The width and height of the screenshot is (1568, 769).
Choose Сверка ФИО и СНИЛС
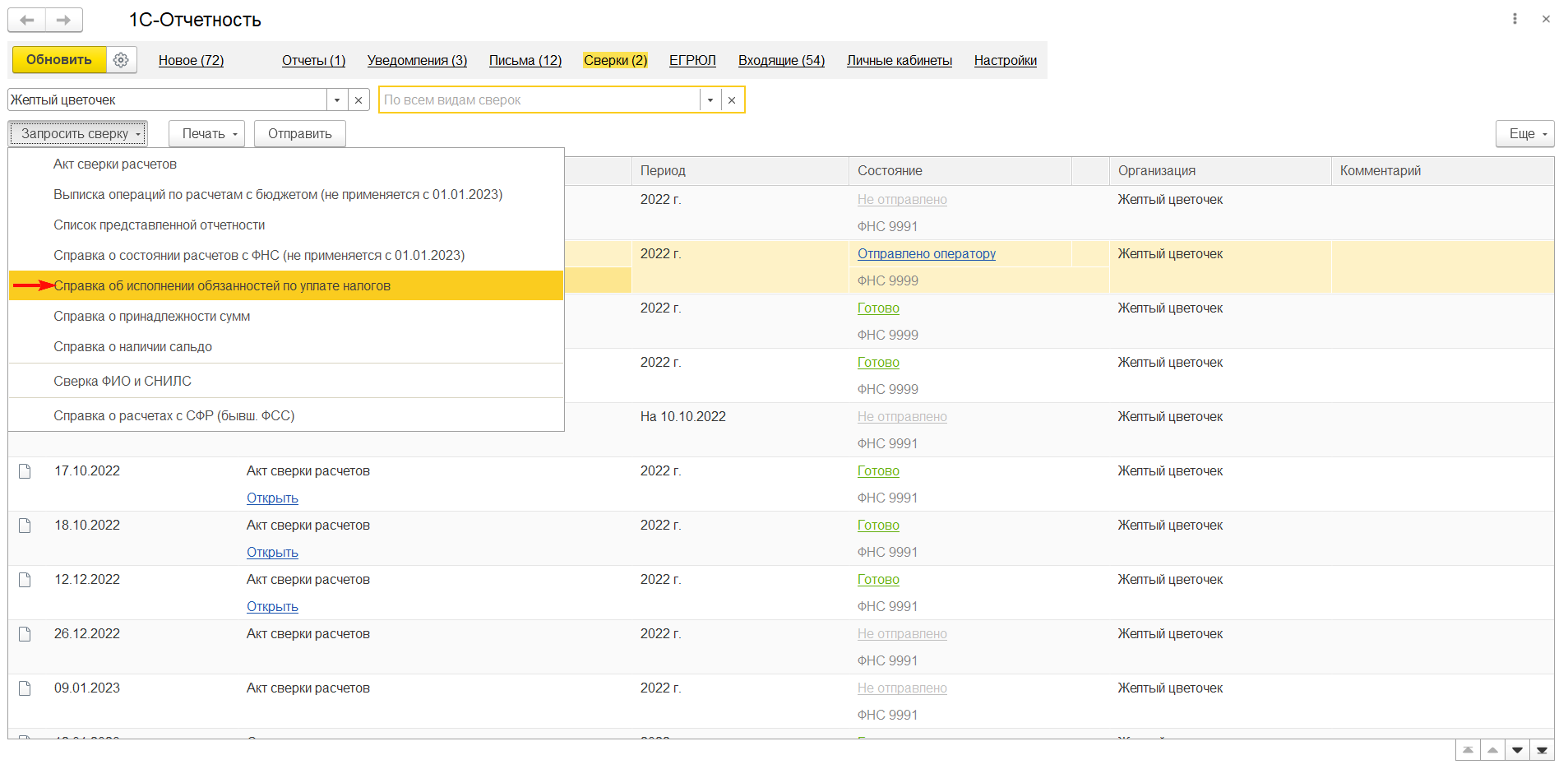tap(286, 382)
